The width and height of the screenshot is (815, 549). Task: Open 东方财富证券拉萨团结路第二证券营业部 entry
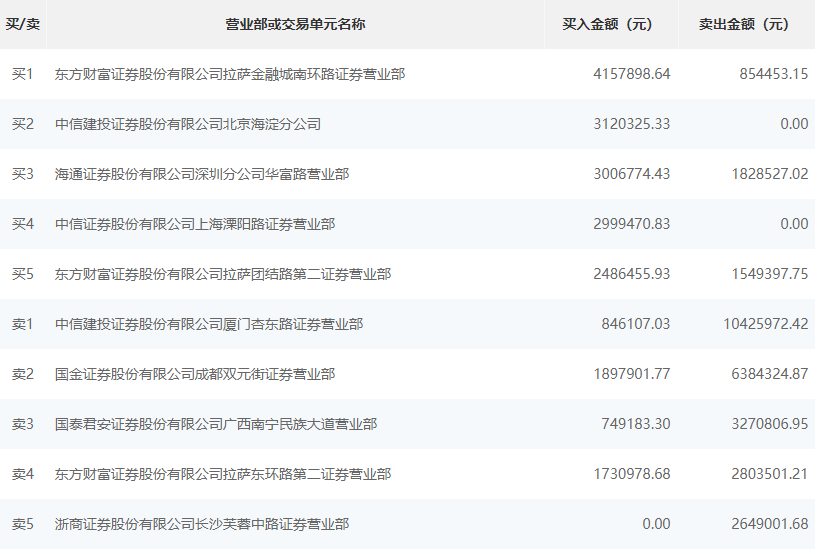pyautogui.click(x=223, y=273)
